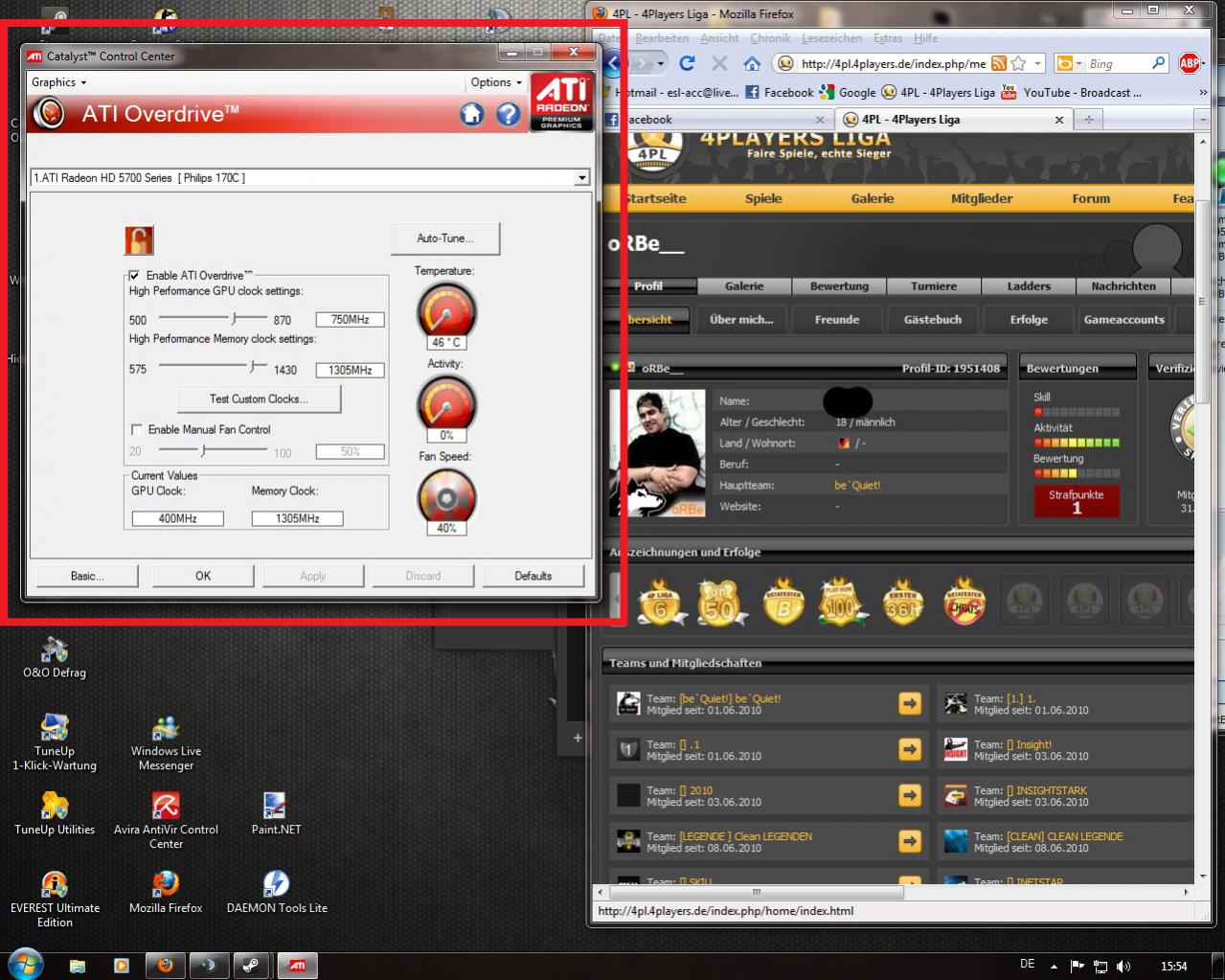Viewport: 1225px width, 980px height.
Task: Expand Firefox bookmarks overflow chevron
Action: point(1202,93)
